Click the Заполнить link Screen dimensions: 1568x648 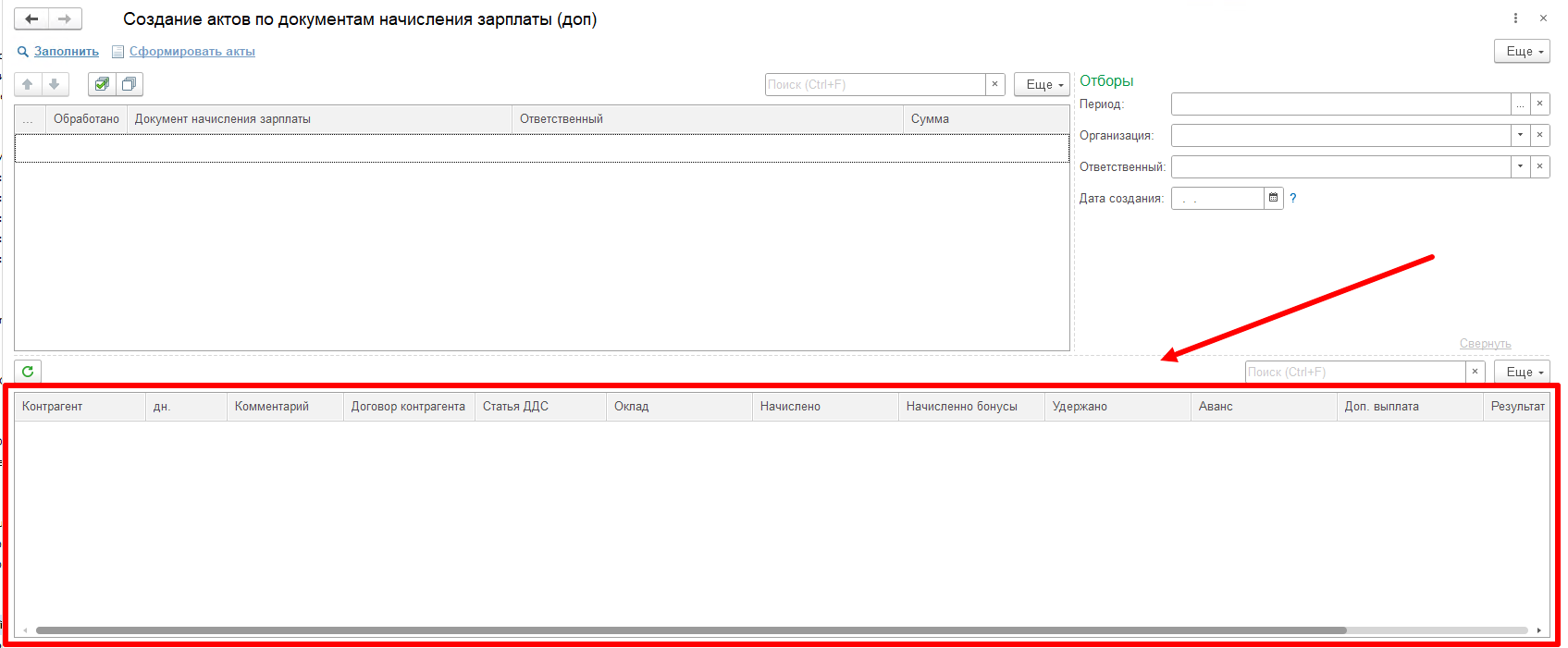pyautogui.click(x=67, y=52)
